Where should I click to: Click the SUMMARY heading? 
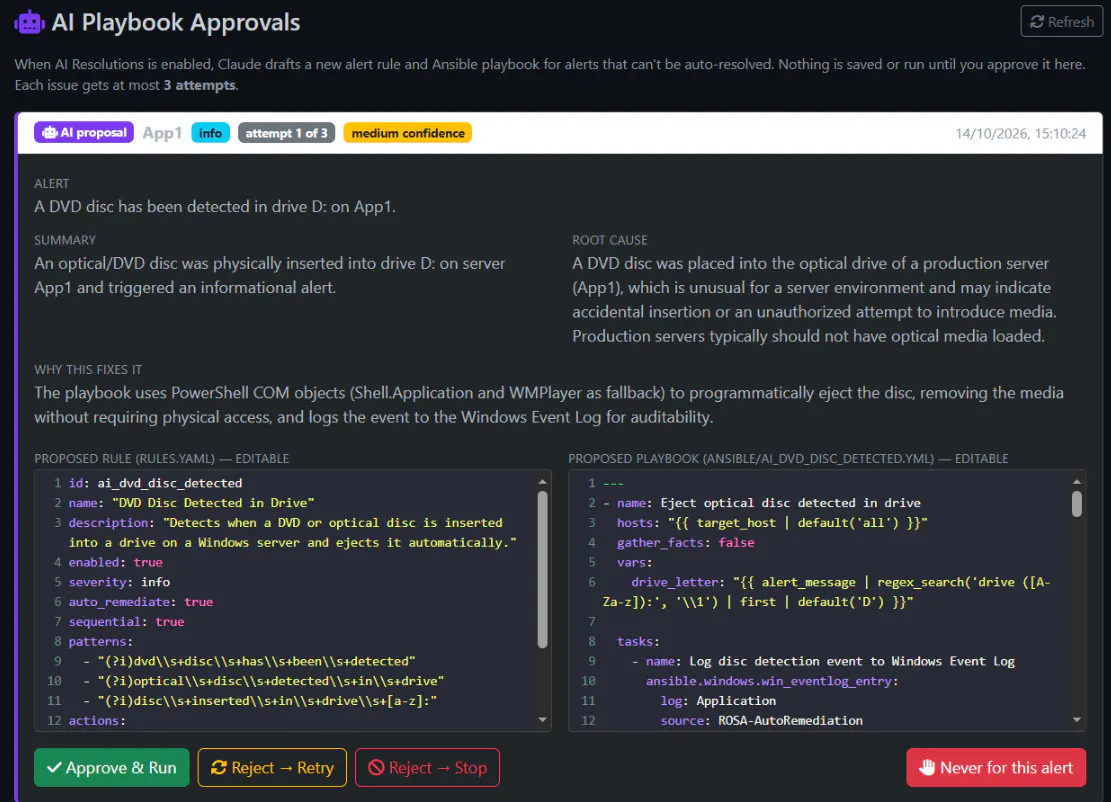tap(64, 240)
